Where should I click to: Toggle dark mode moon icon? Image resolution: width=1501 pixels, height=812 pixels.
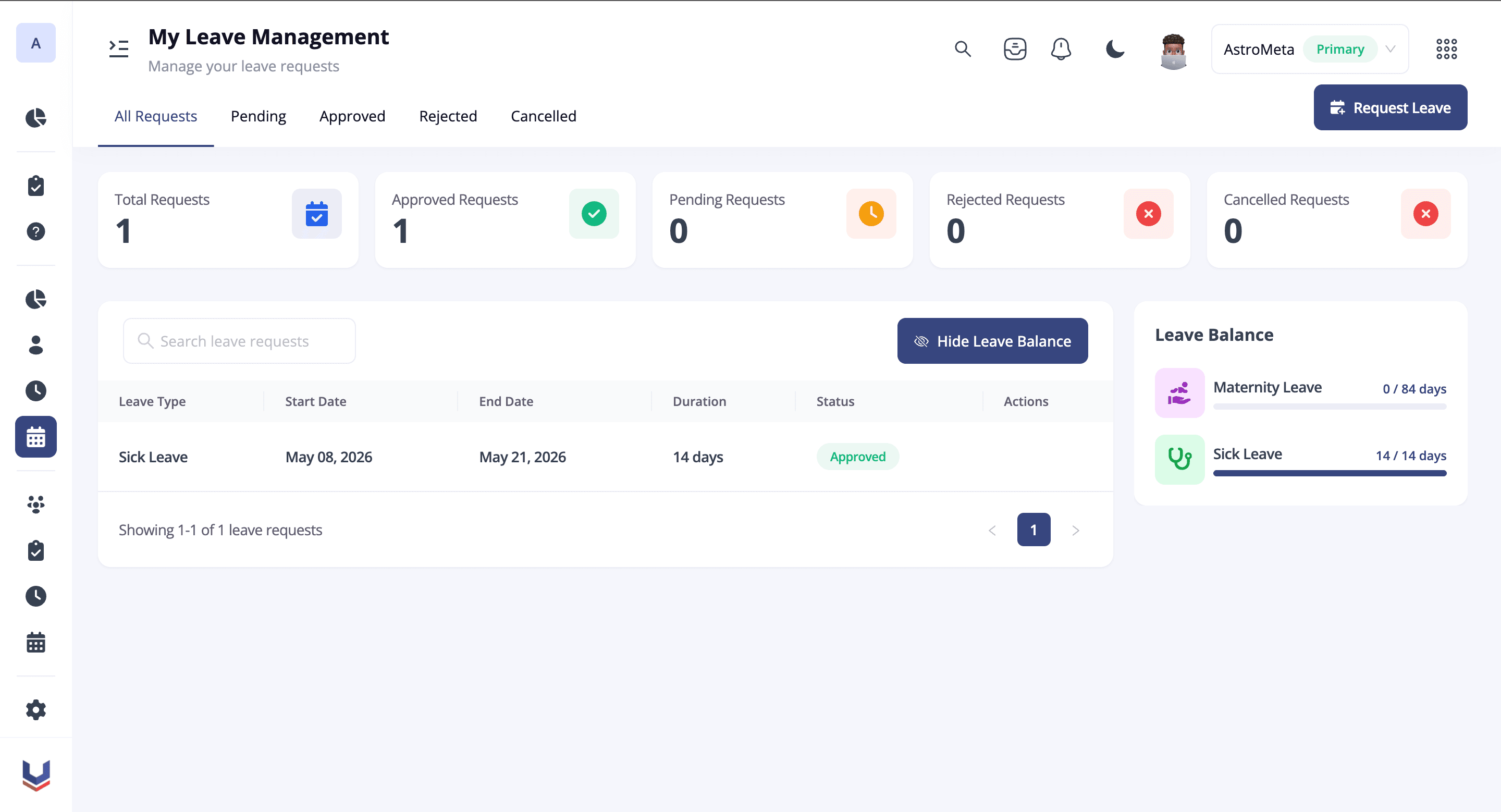coord(1115,49)
